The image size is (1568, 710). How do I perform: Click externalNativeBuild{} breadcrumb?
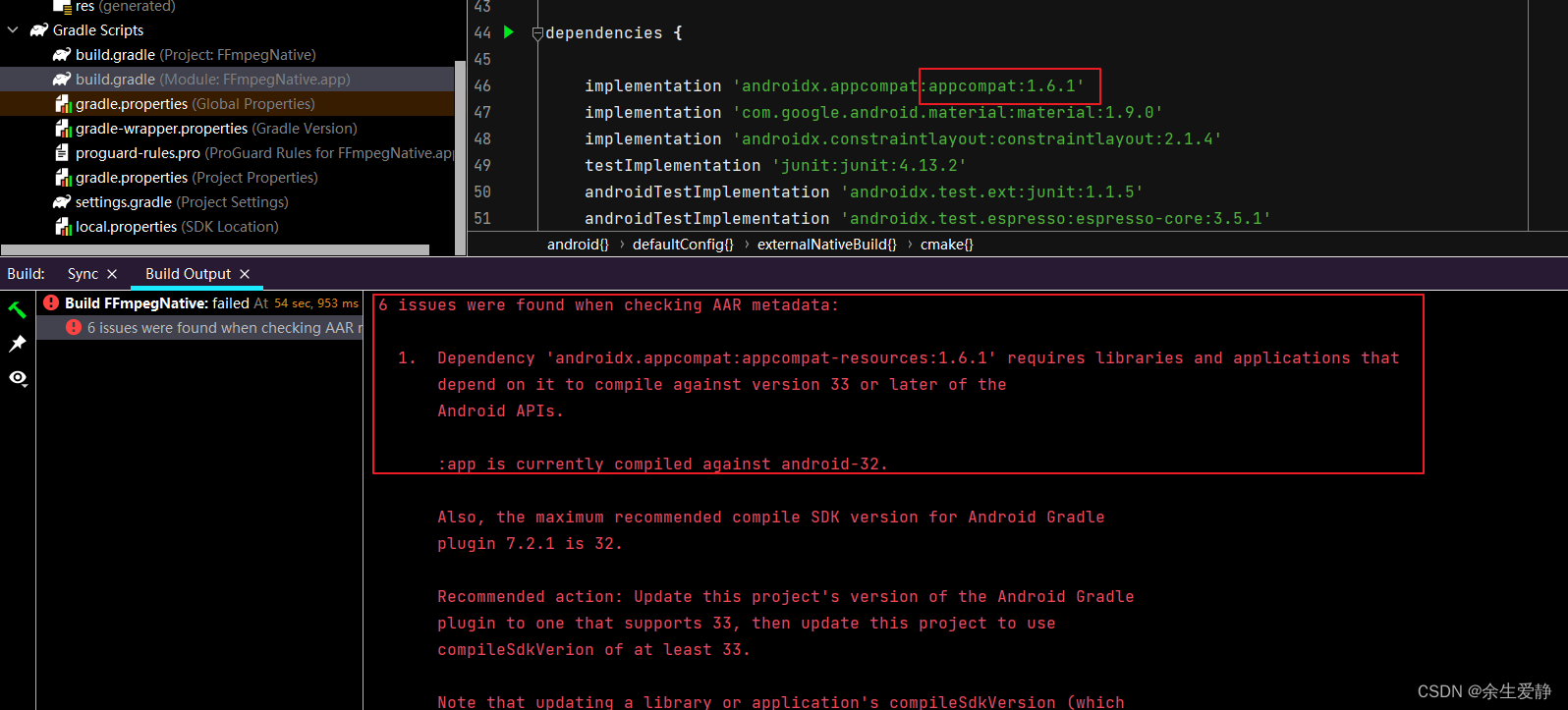click(x=826, y=245)
